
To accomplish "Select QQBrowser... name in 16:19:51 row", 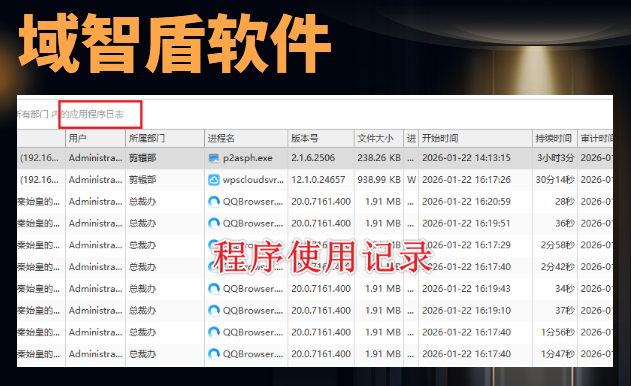I will (x=253, y=223).
